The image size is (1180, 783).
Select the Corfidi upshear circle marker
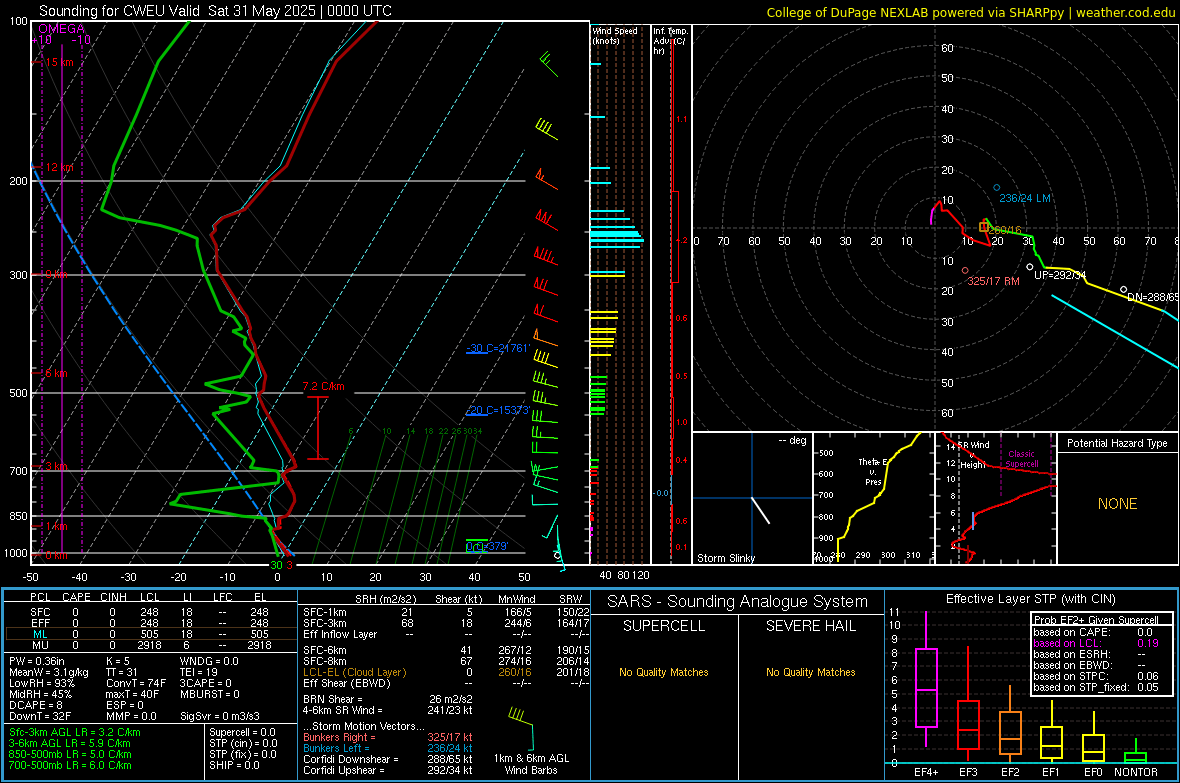tap(1030, 267)
